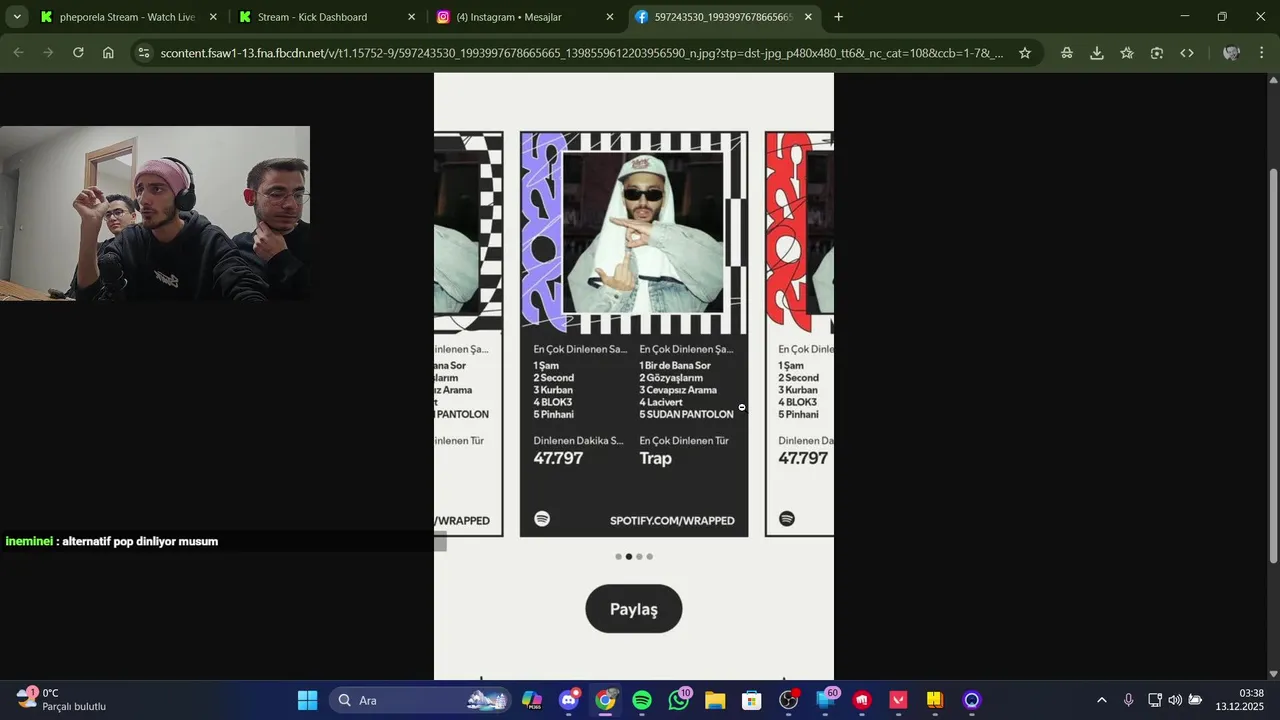Switch to Instagram Mesajlar tab
1280x720 pixels.
point(525,17)
